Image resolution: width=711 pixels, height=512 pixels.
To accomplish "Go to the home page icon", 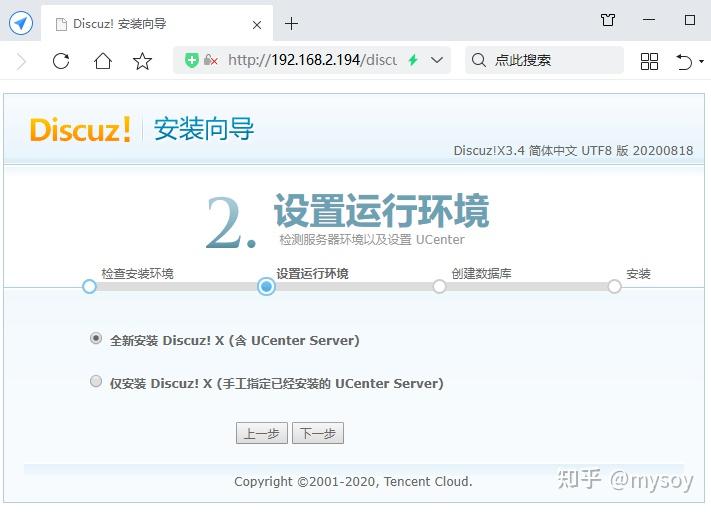I will tap(102, 61).
